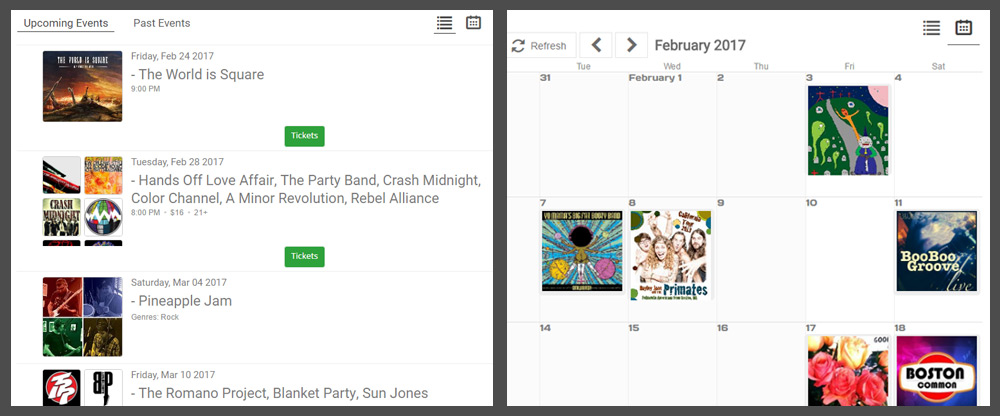
Task: Select list view icon in calendar panel
Action: point(931,28)
